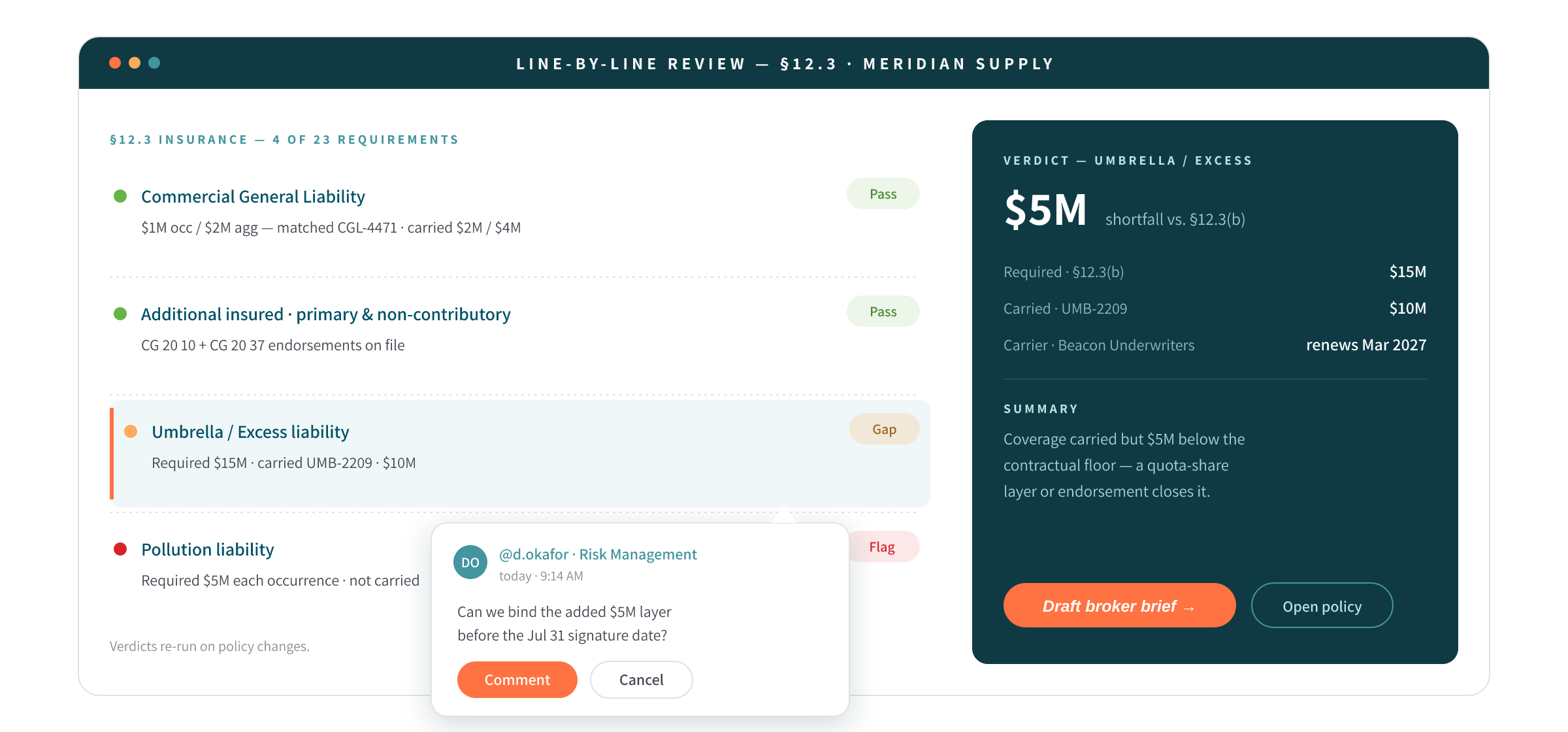Click the Required · §12.3(b) row in verdict

coord(1215,272)
